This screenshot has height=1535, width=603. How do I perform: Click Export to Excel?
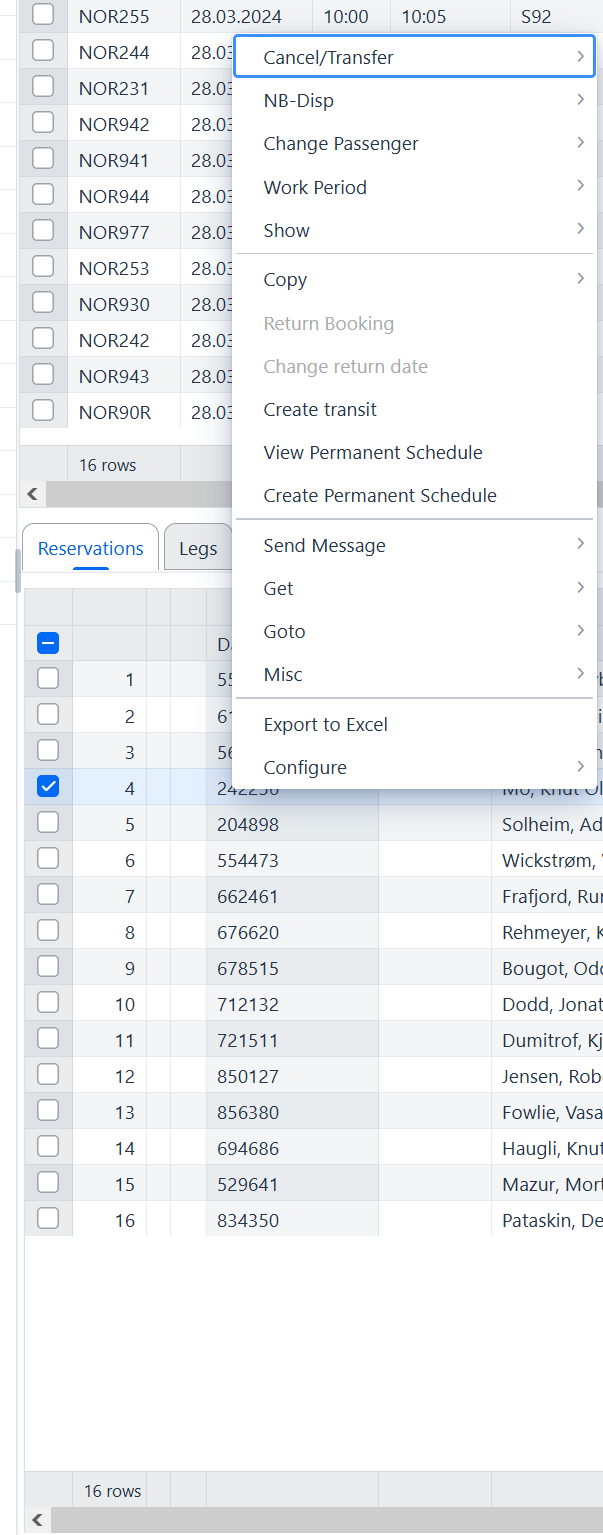tap(326, 725)
